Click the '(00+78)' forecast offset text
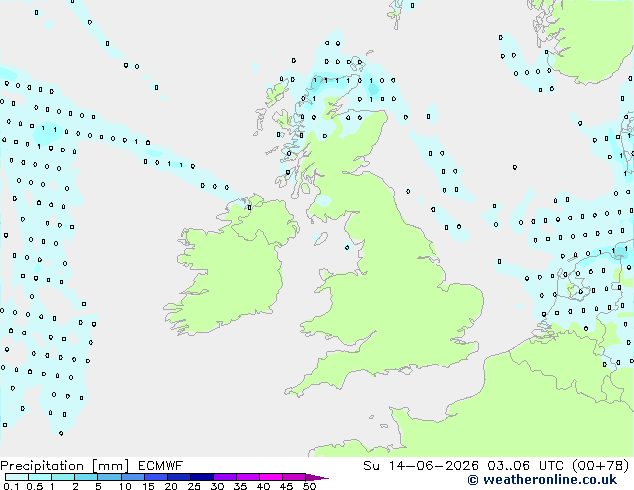 (600, 466)
